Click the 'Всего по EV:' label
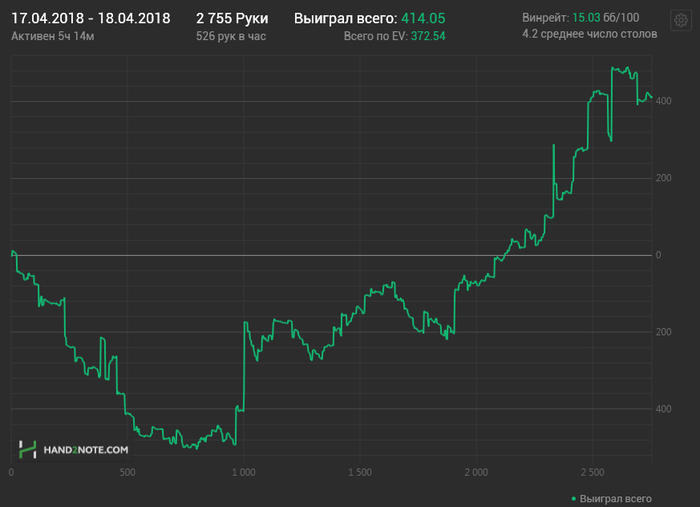Image resolution: width=700 pixels, height=507 pixels. (376, 36)
